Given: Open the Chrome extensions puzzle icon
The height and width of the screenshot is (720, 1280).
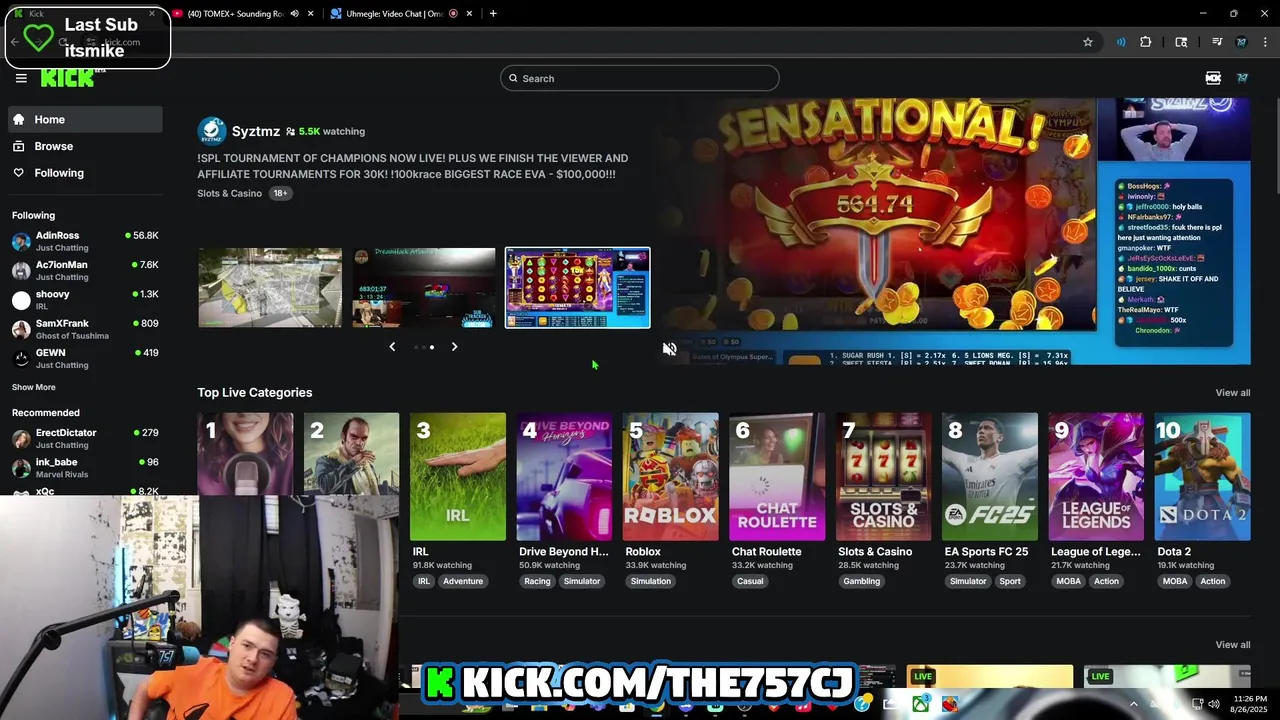Looking at the screenshot, I should click(x=1146, y=42).
